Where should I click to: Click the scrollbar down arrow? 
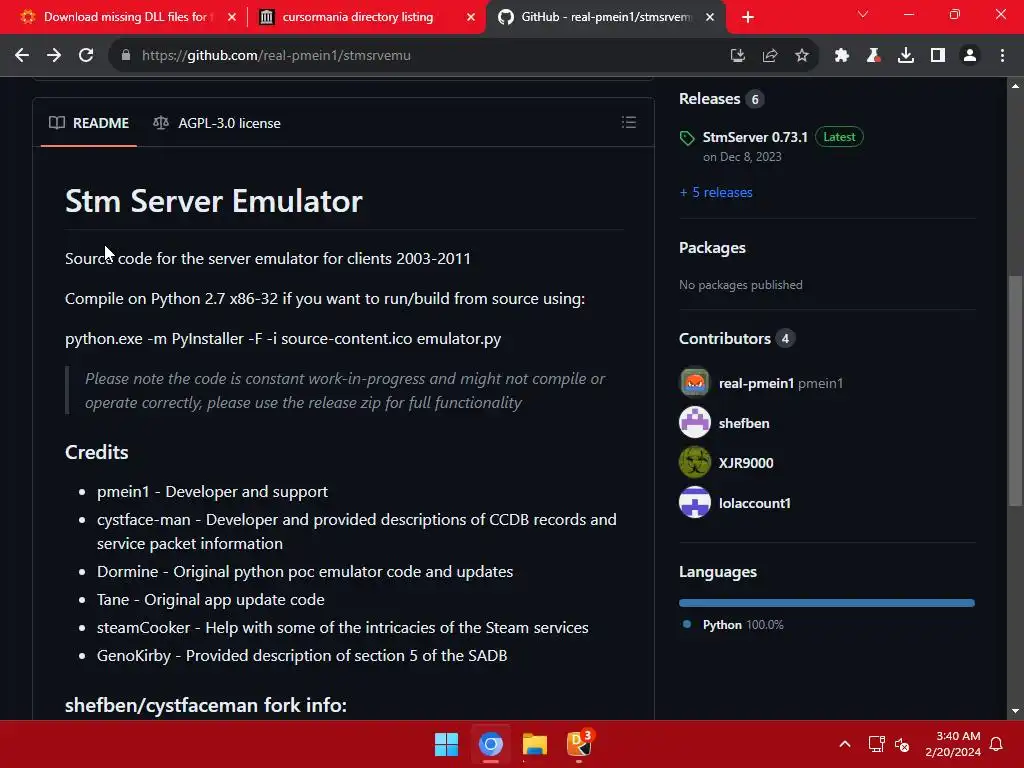[1015, 711]
